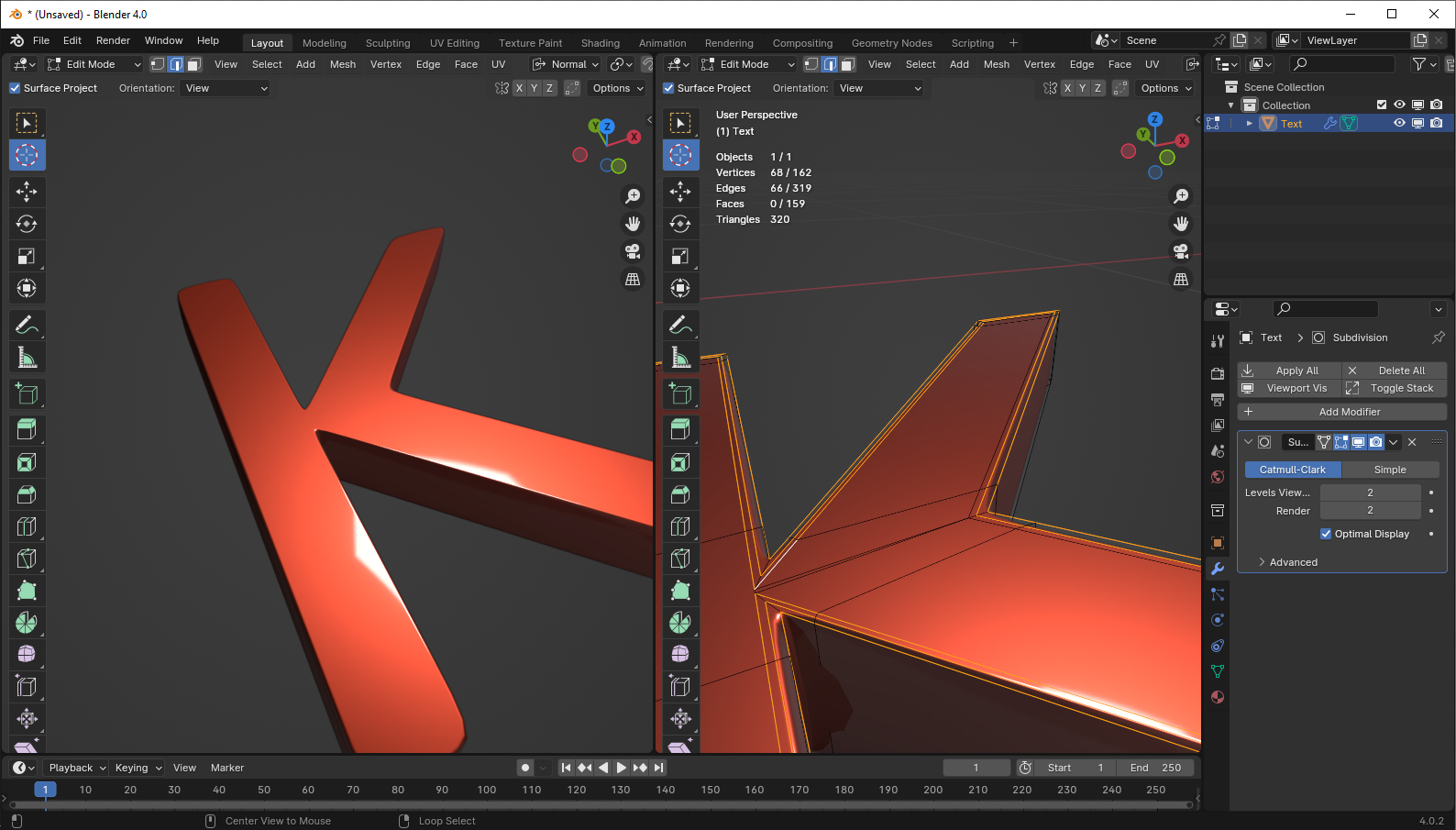Open Playback dropdown in timeline

77,768
